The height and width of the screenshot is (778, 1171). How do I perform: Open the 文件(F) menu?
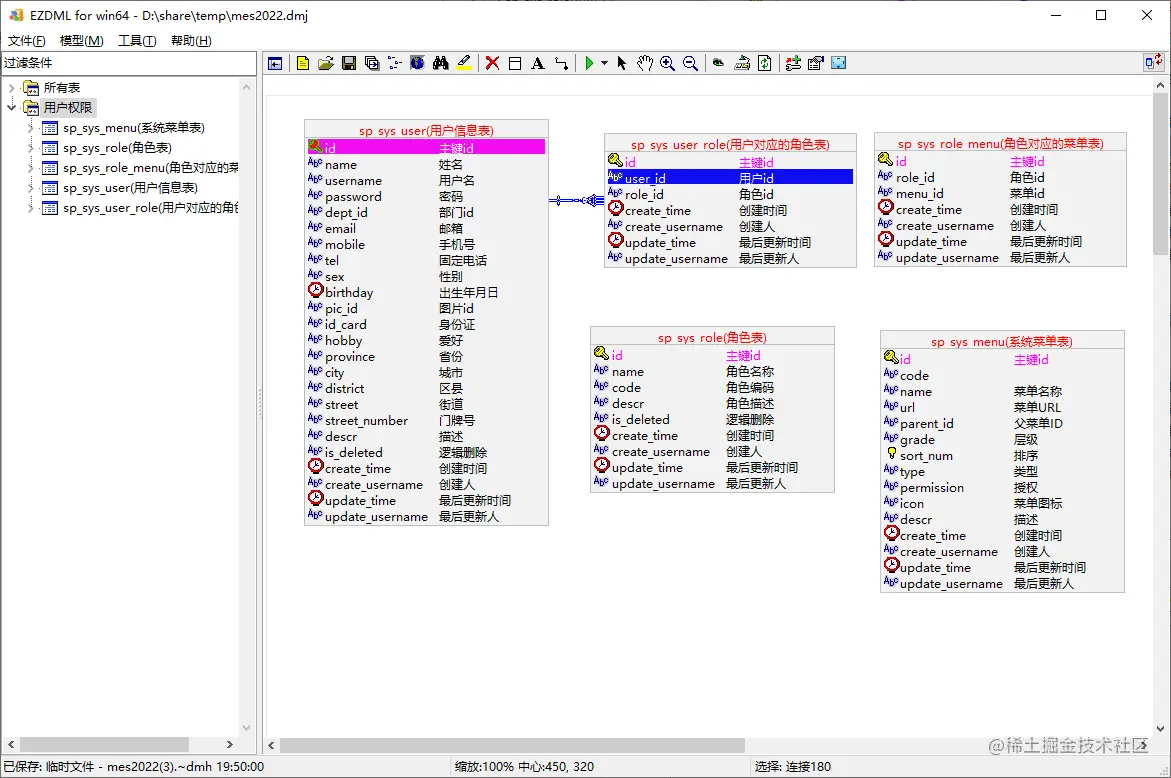click(27, 40)
